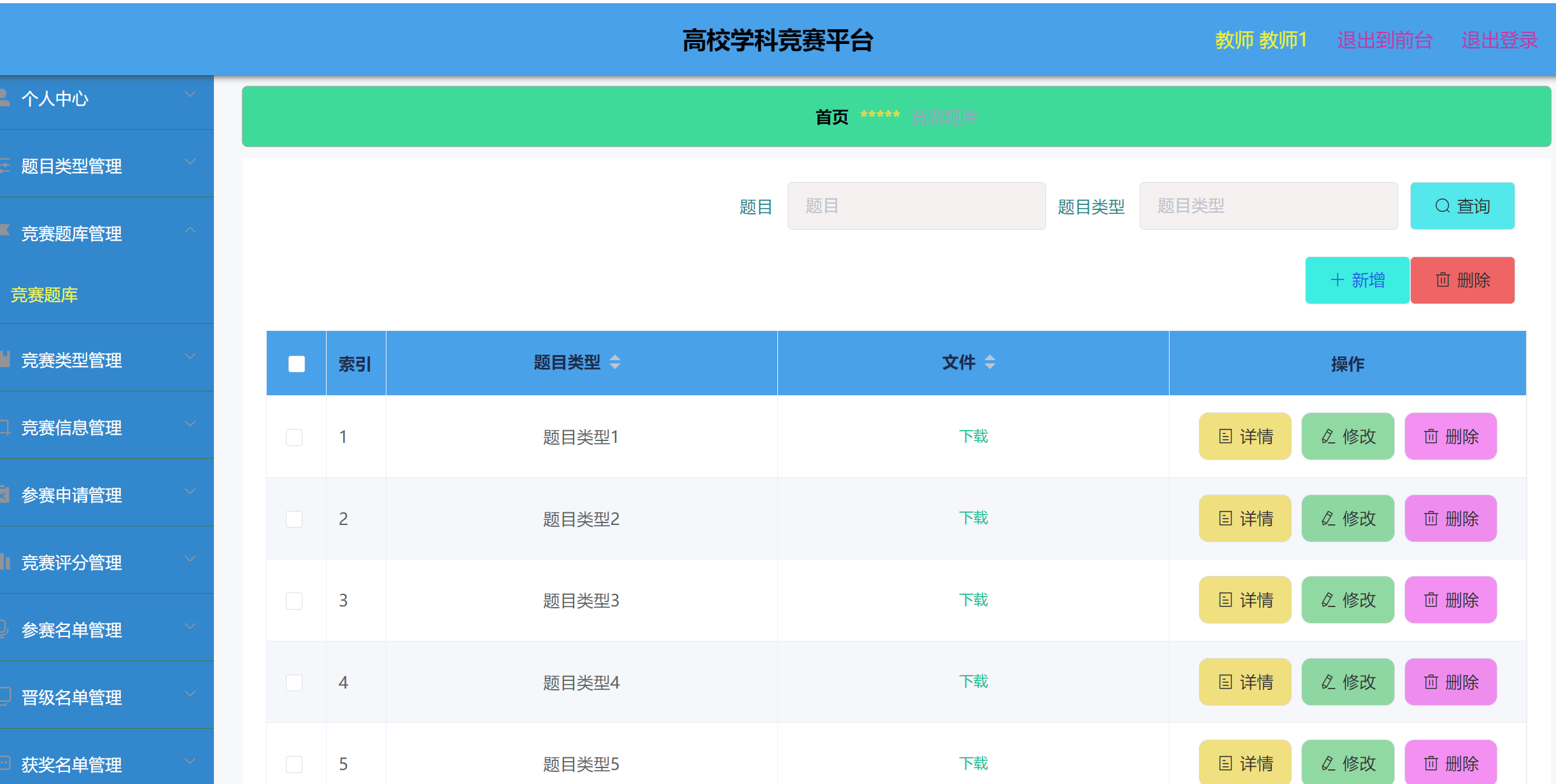Expand the 题目类型管理 menu
The image size is (1556, 784).
pyautogui.click(x=71, y=166)
